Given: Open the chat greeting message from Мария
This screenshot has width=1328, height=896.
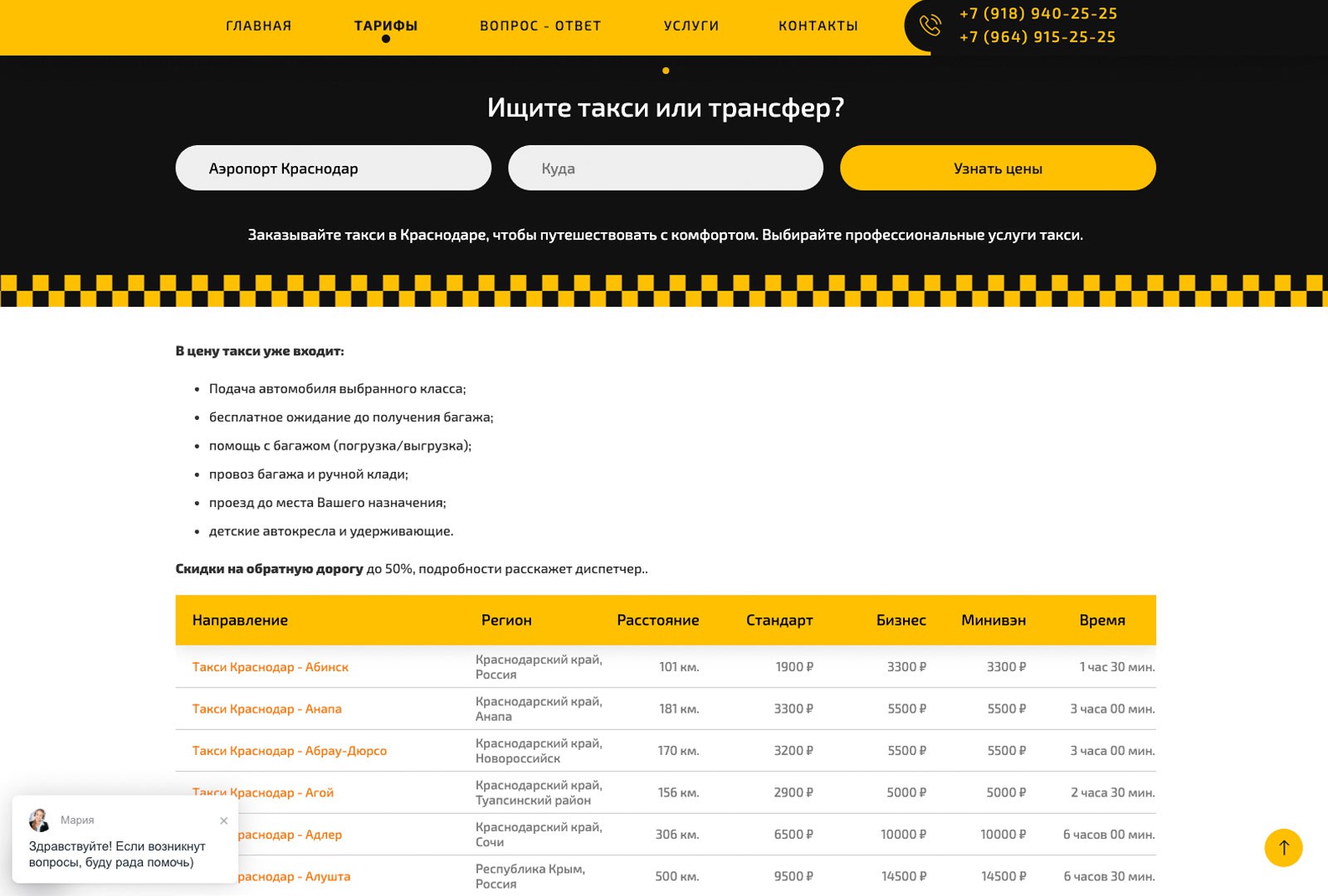Looking at the screenshot, I should (117, 855).
